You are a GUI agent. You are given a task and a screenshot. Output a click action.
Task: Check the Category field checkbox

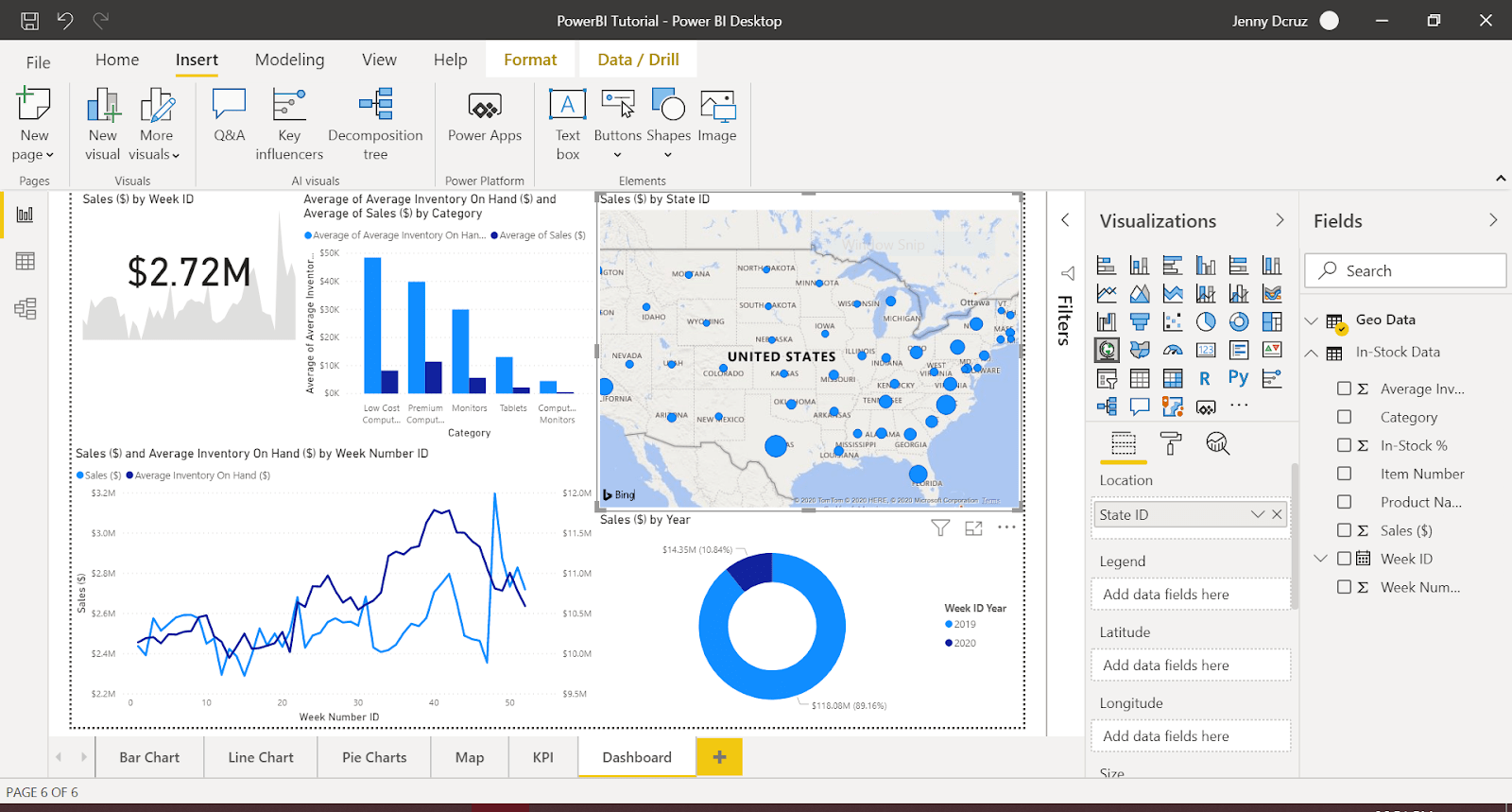point(1344,417)
